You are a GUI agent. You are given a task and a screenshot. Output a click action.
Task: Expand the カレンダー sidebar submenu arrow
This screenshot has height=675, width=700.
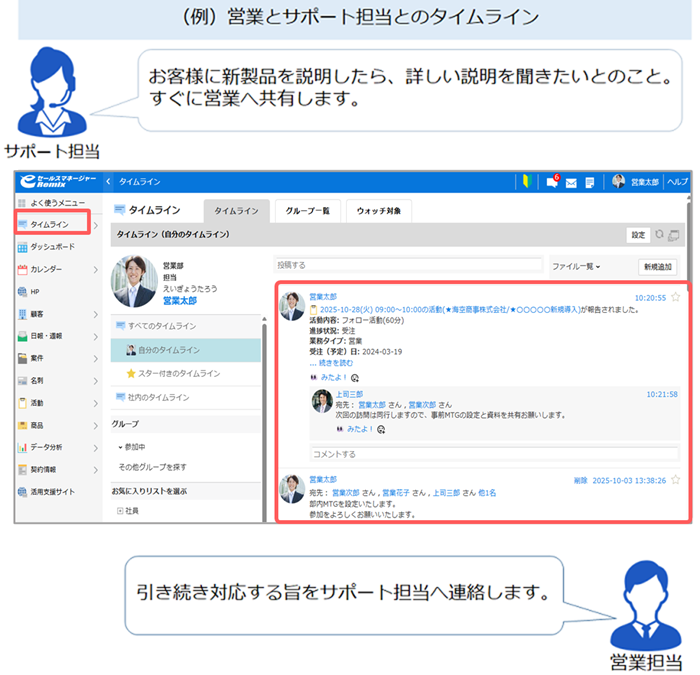pos(97,270)
